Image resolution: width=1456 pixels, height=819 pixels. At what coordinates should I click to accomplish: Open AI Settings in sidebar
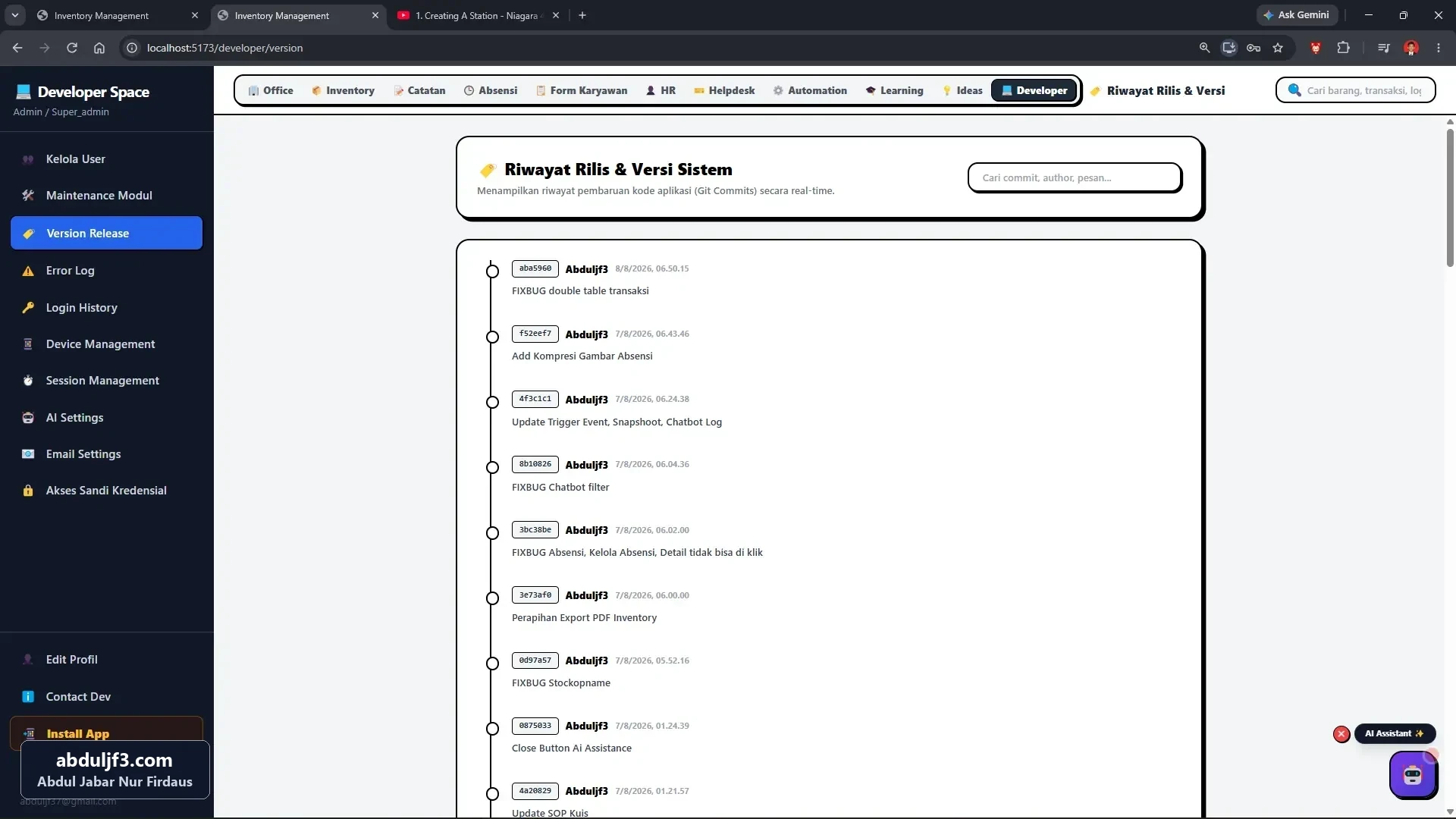(106, 418)
